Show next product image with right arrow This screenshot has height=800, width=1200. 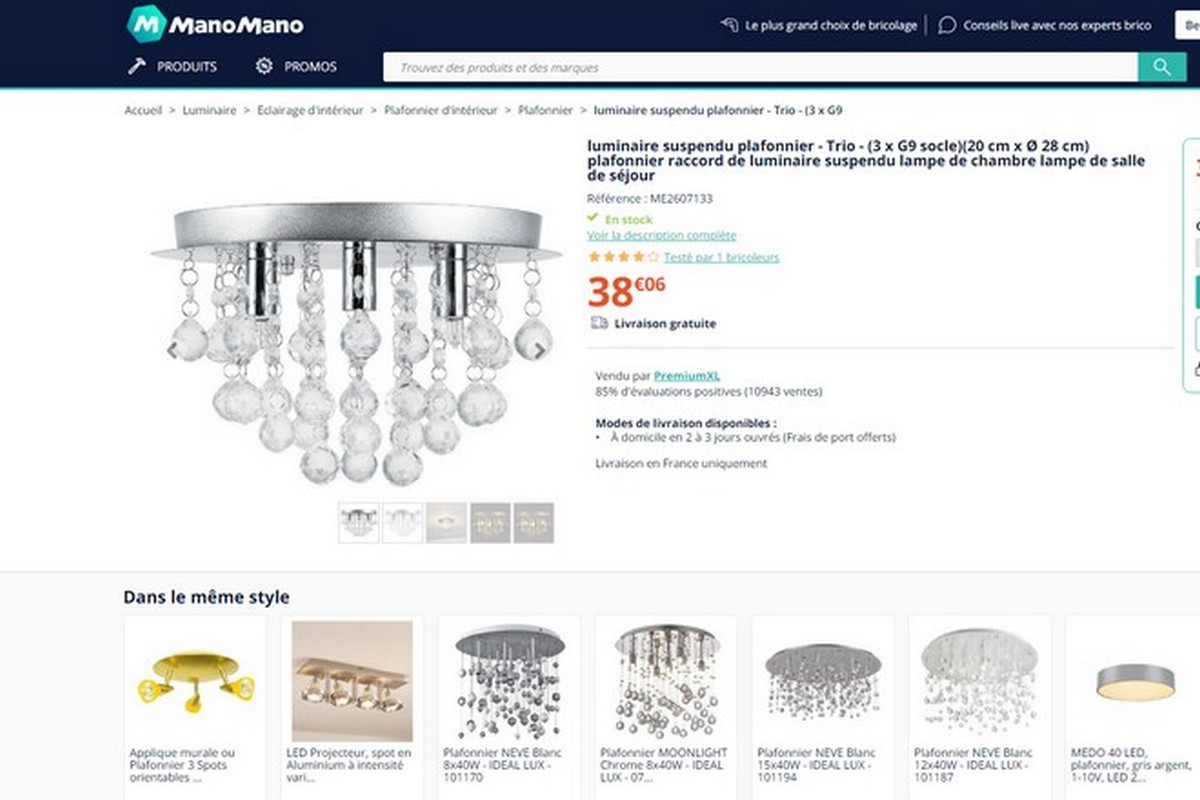539,350
